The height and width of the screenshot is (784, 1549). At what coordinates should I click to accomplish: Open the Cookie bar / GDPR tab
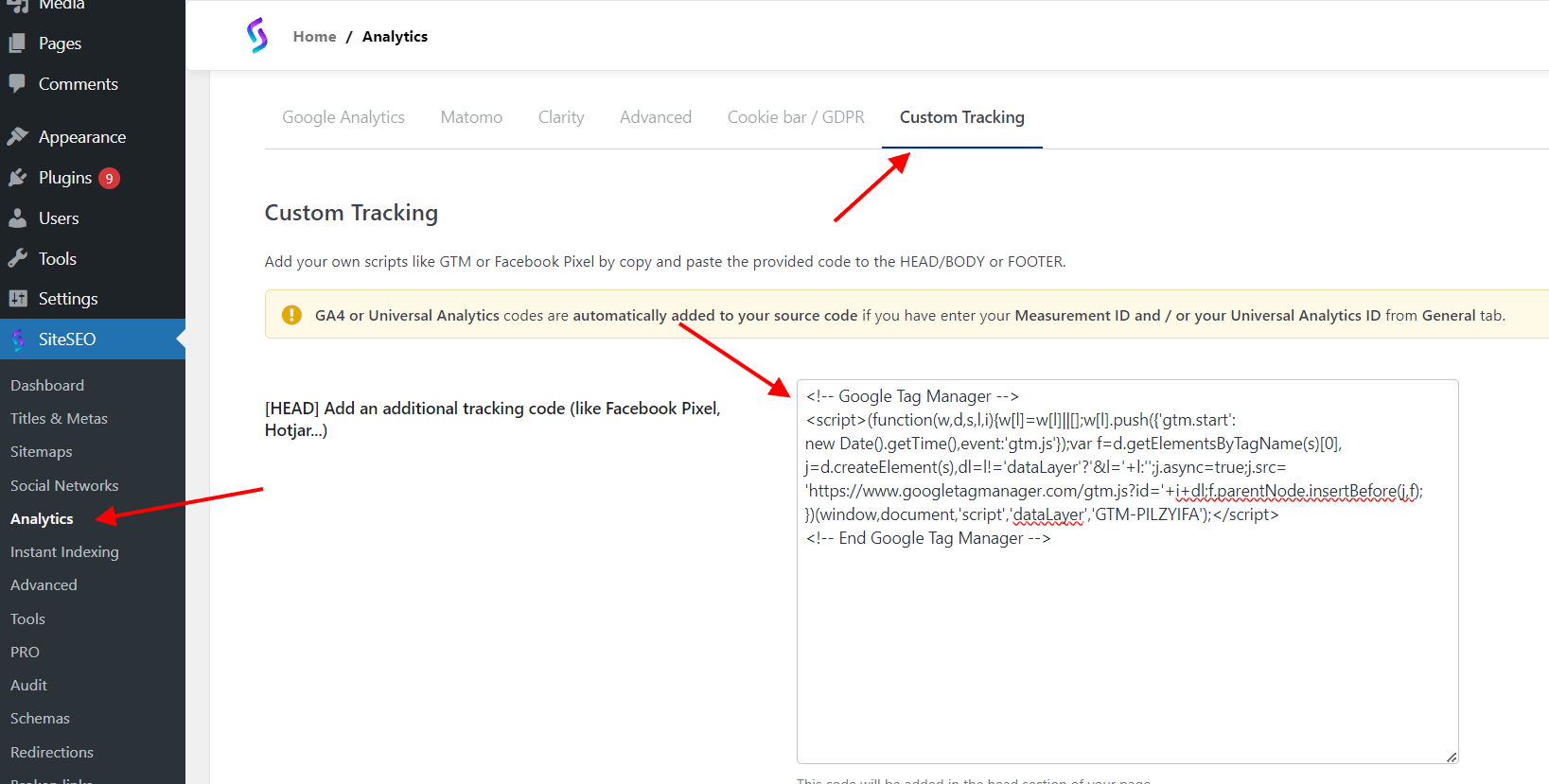tap(796, 117)
